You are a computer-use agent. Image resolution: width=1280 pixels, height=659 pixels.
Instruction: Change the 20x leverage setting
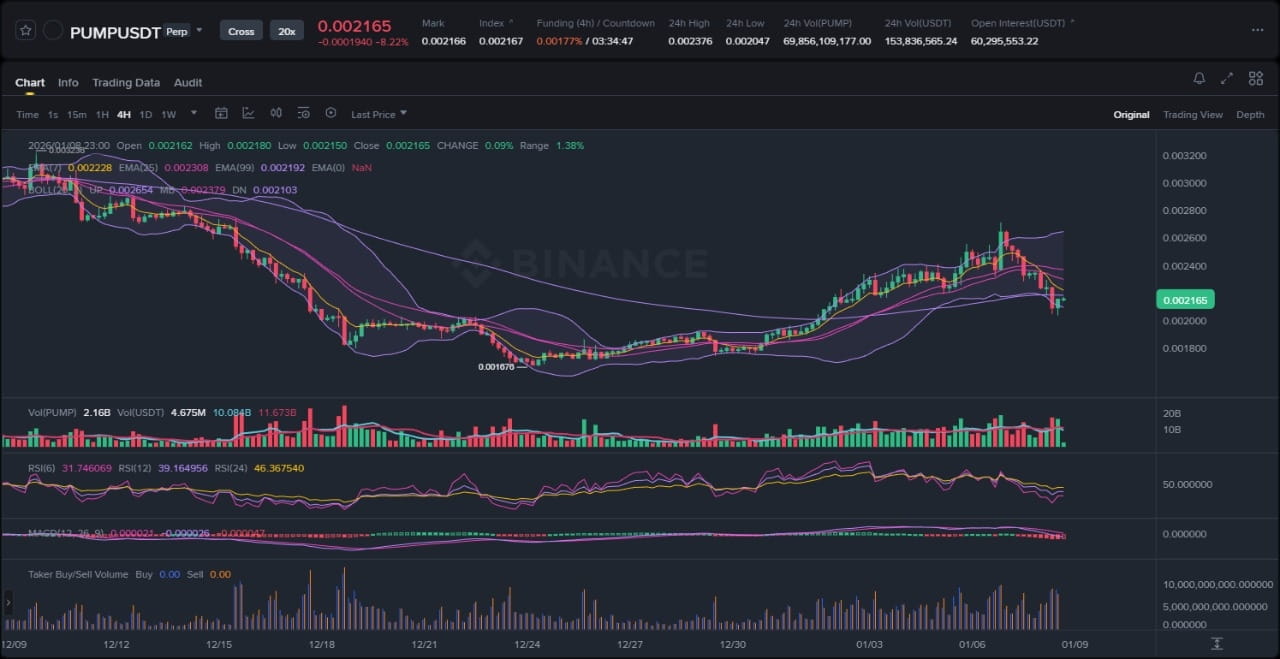click(x=287, y=31)
